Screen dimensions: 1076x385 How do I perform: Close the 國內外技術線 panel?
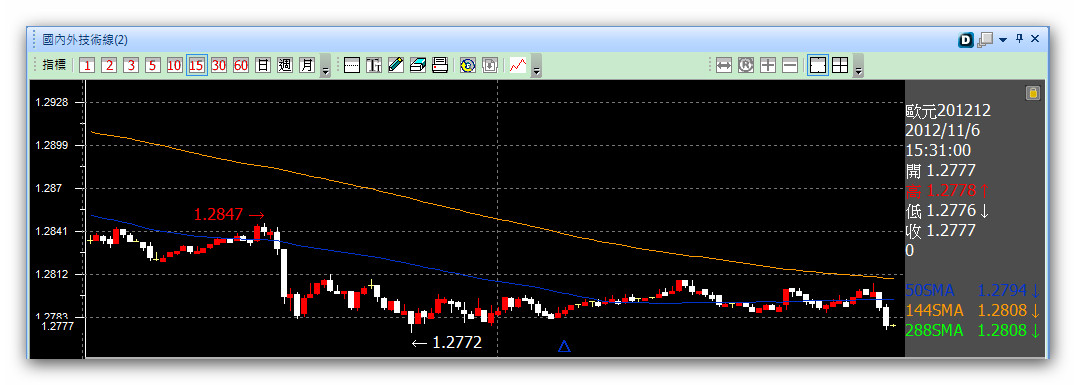[1036, 39]
